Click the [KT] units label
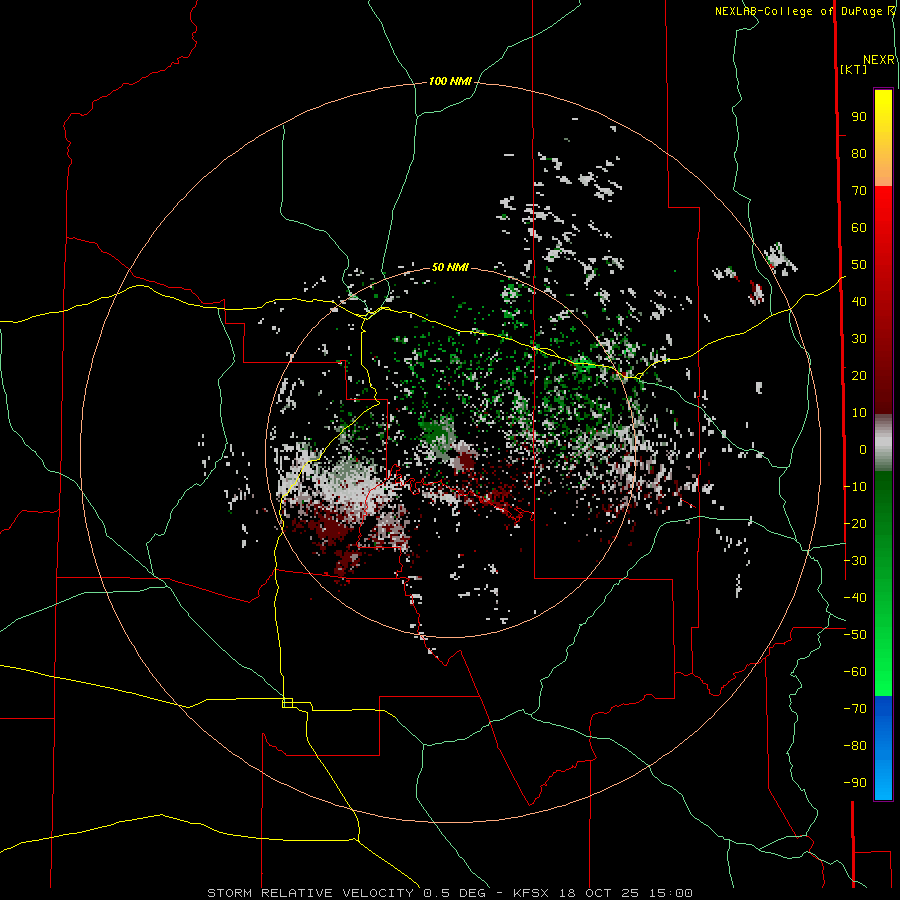The image size is (900, 900). [x=854, y=69]
